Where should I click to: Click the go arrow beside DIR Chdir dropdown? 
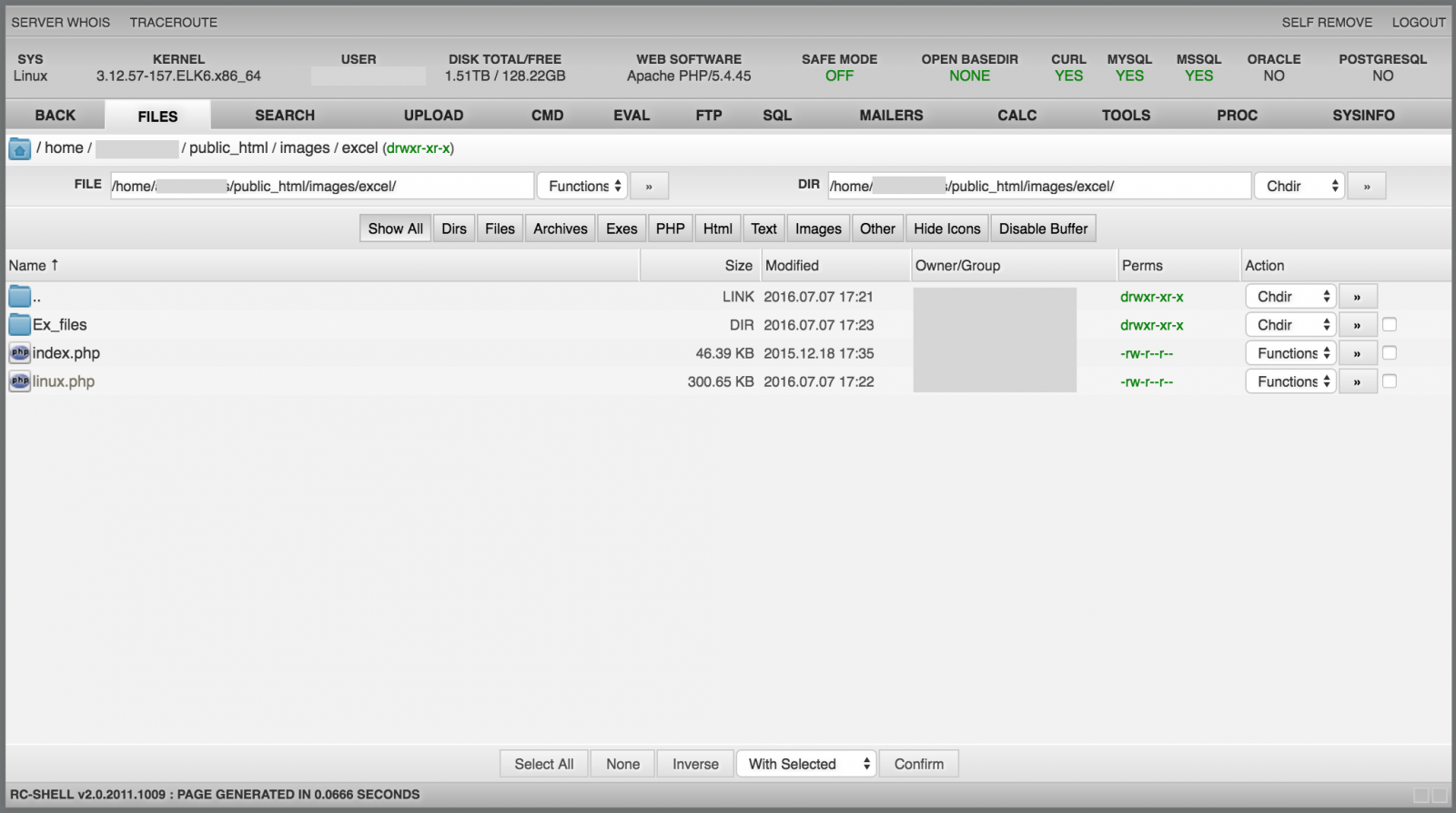(1366, 187)
